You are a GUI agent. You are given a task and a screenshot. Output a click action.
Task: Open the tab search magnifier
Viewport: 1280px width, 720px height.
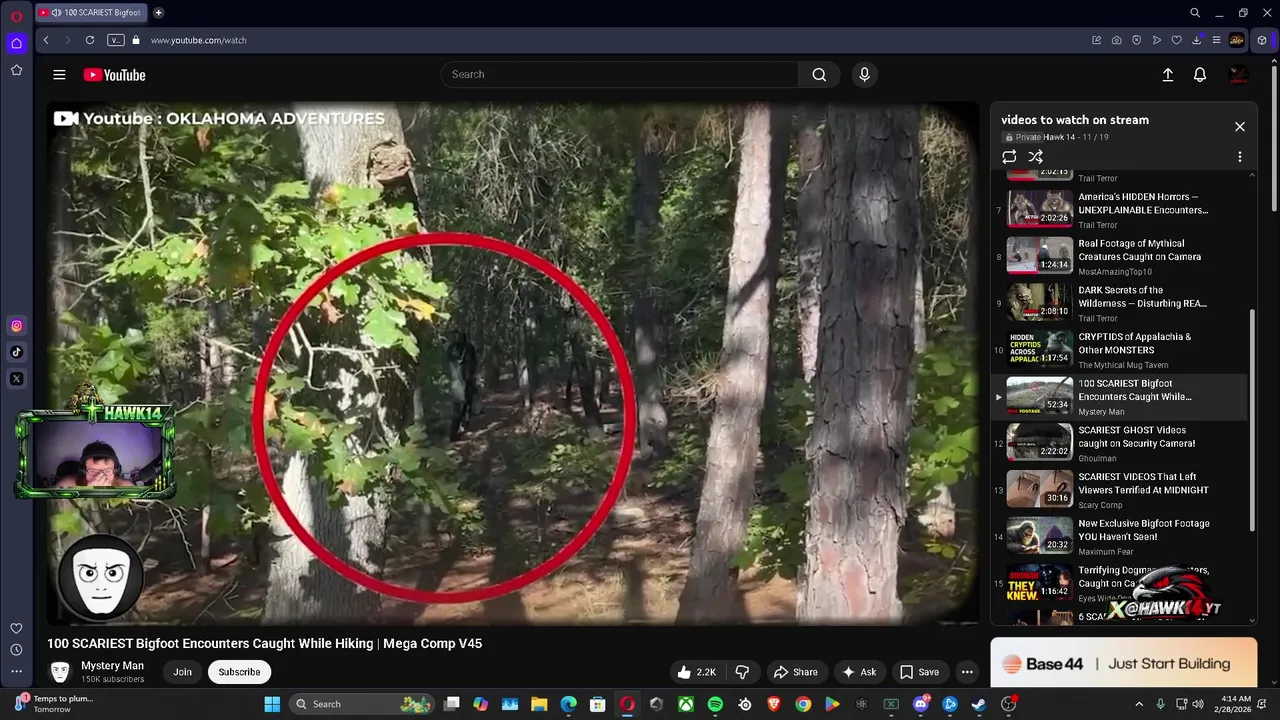click(1195, 13)
